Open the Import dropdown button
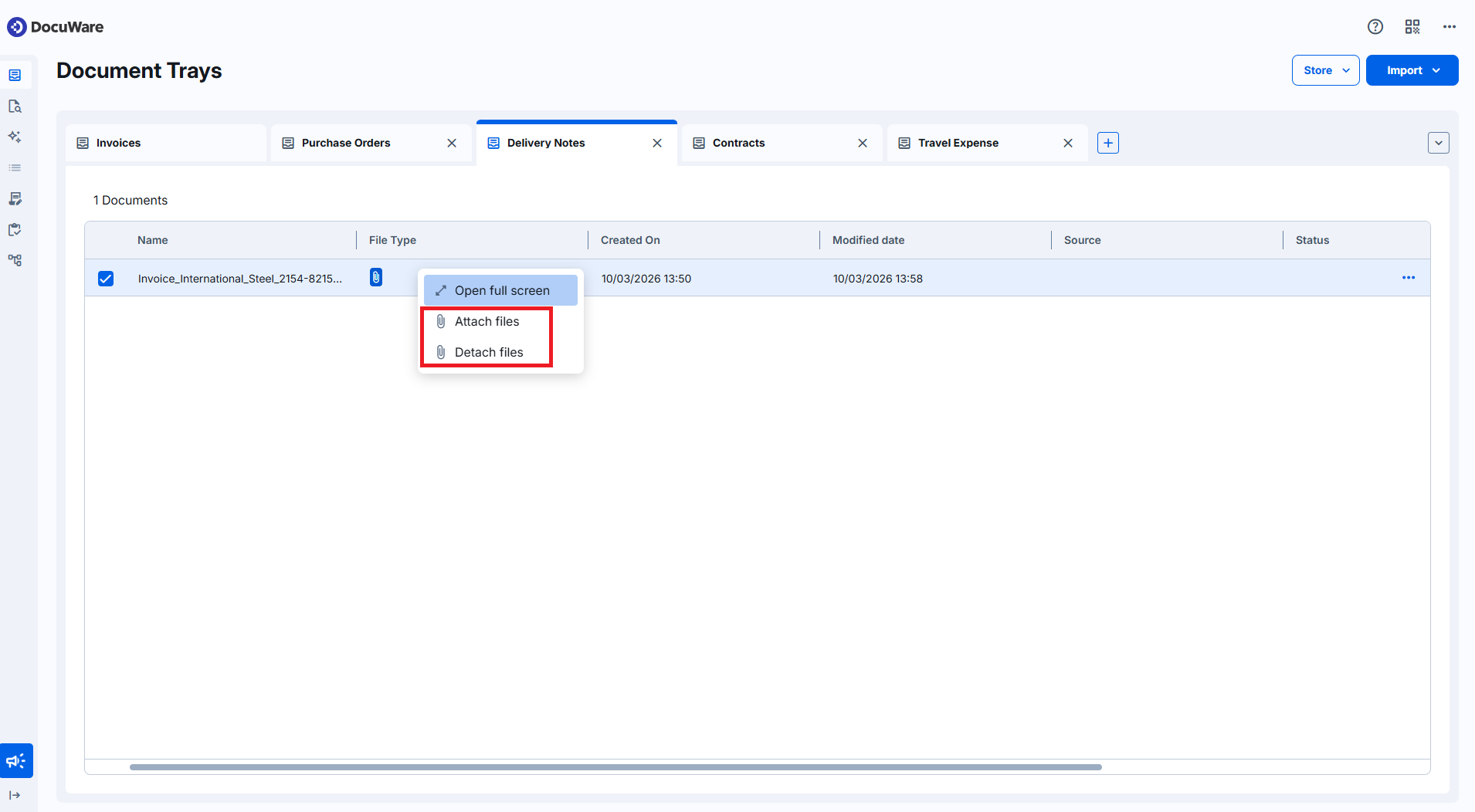The image size is (1475, 812). point(1412,70)
